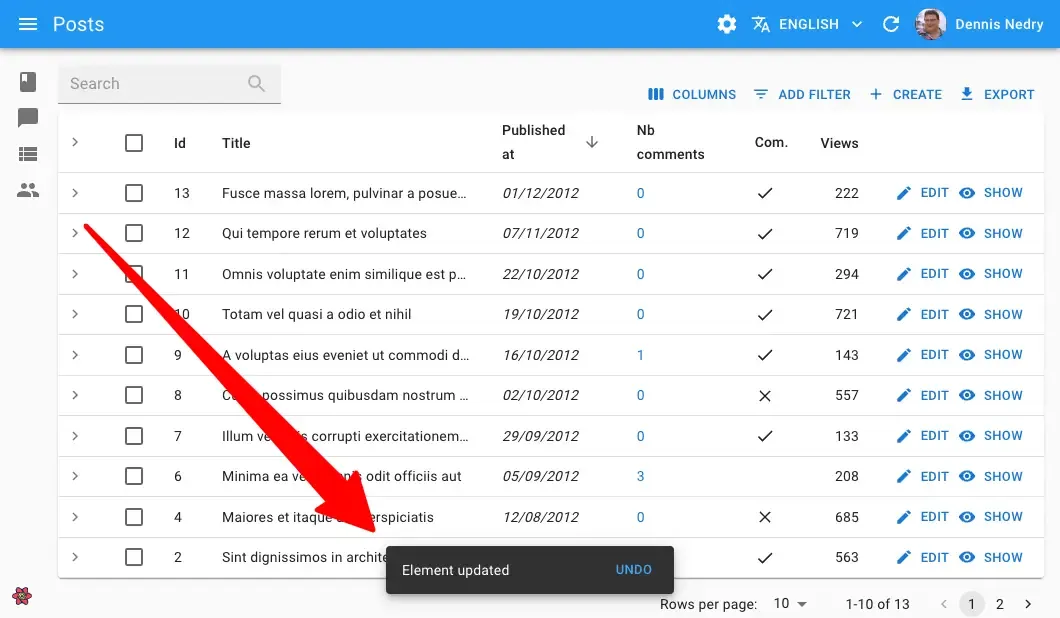Viewport: 1060px width, 618px height.
Task: Open the Add Filter menu
Action: click(802, 94)
